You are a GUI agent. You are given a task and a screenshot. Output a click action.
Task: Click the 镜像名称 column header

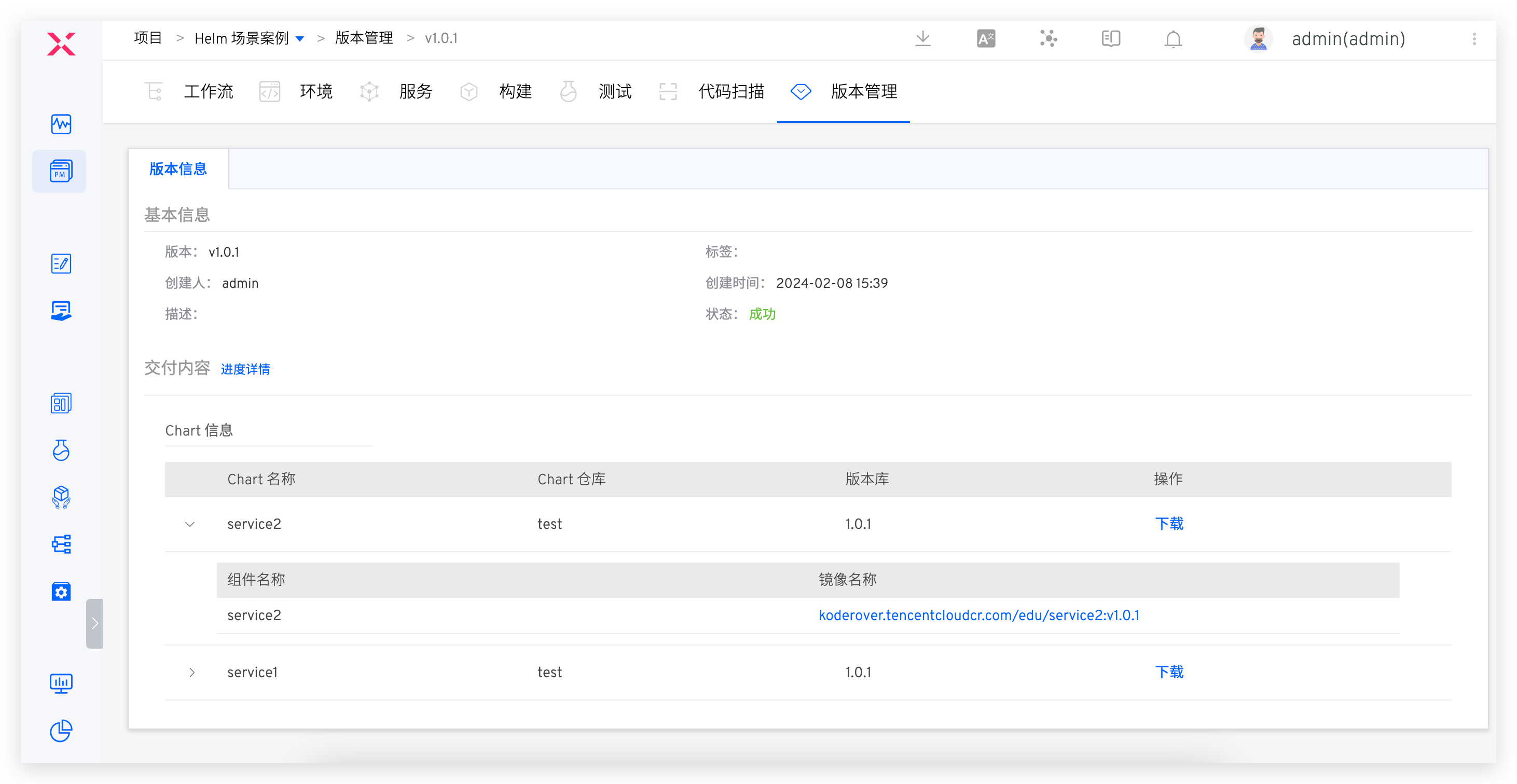pyautogui.click(x=847, y=580)
